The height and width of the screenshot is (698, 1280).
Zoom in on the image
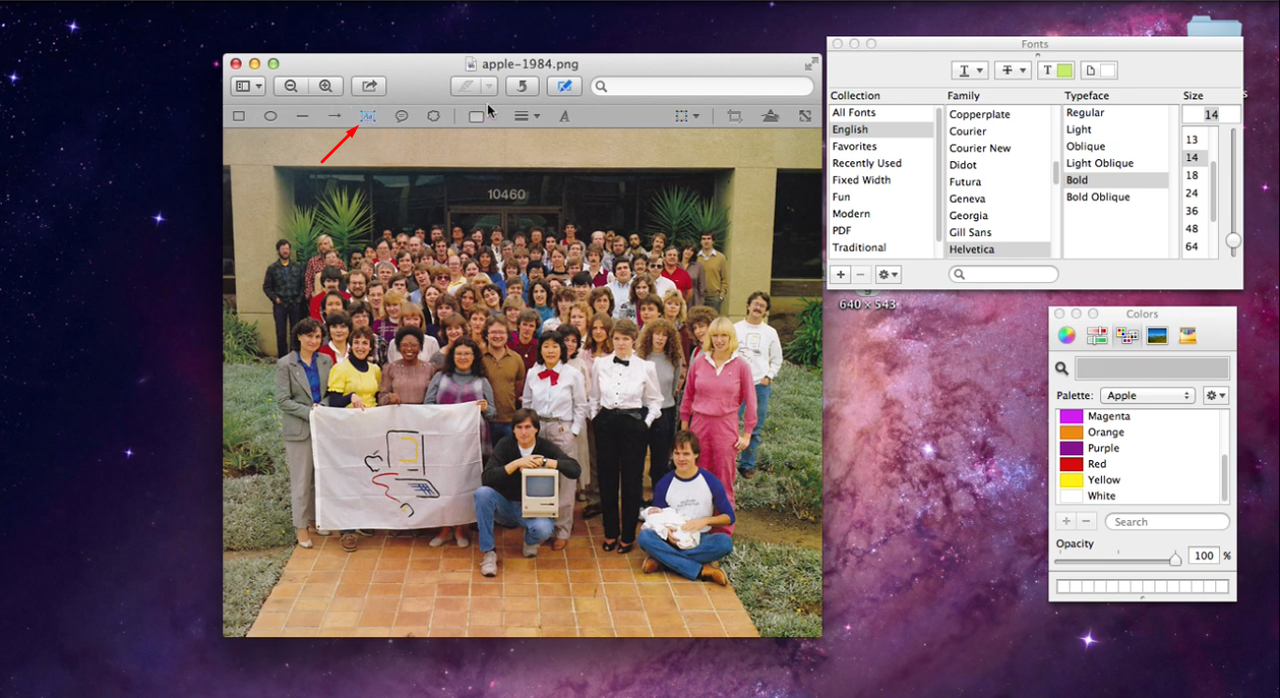(x=325, y=86)
